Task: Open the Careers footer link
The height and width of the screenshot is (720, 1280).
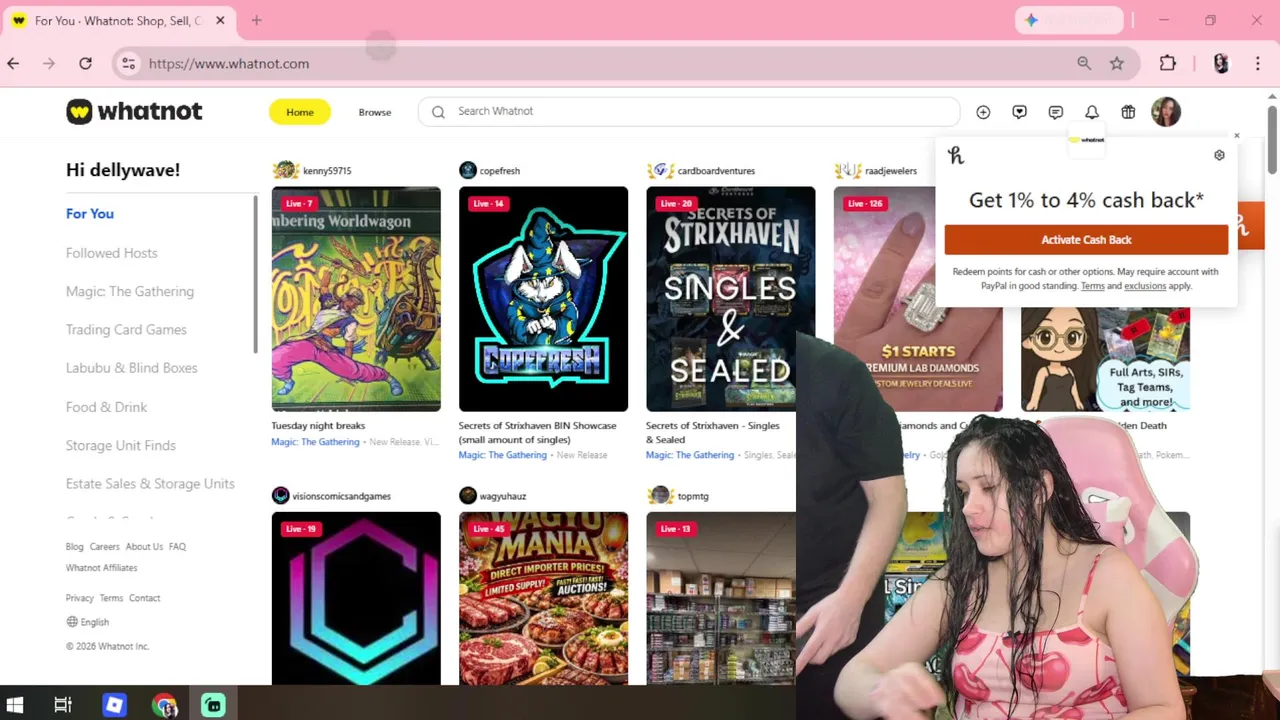Action: [x=104, y=547]
